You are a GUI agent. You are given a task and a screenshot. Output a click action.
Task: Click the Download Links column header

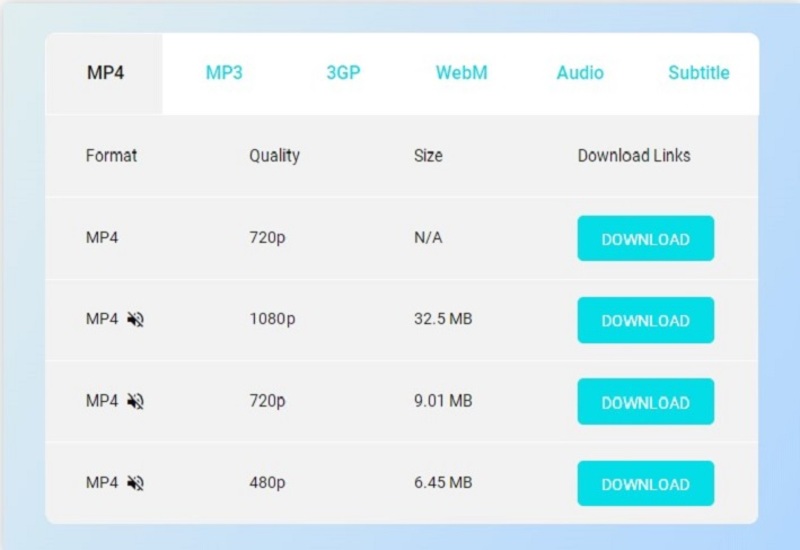[634, 156]
